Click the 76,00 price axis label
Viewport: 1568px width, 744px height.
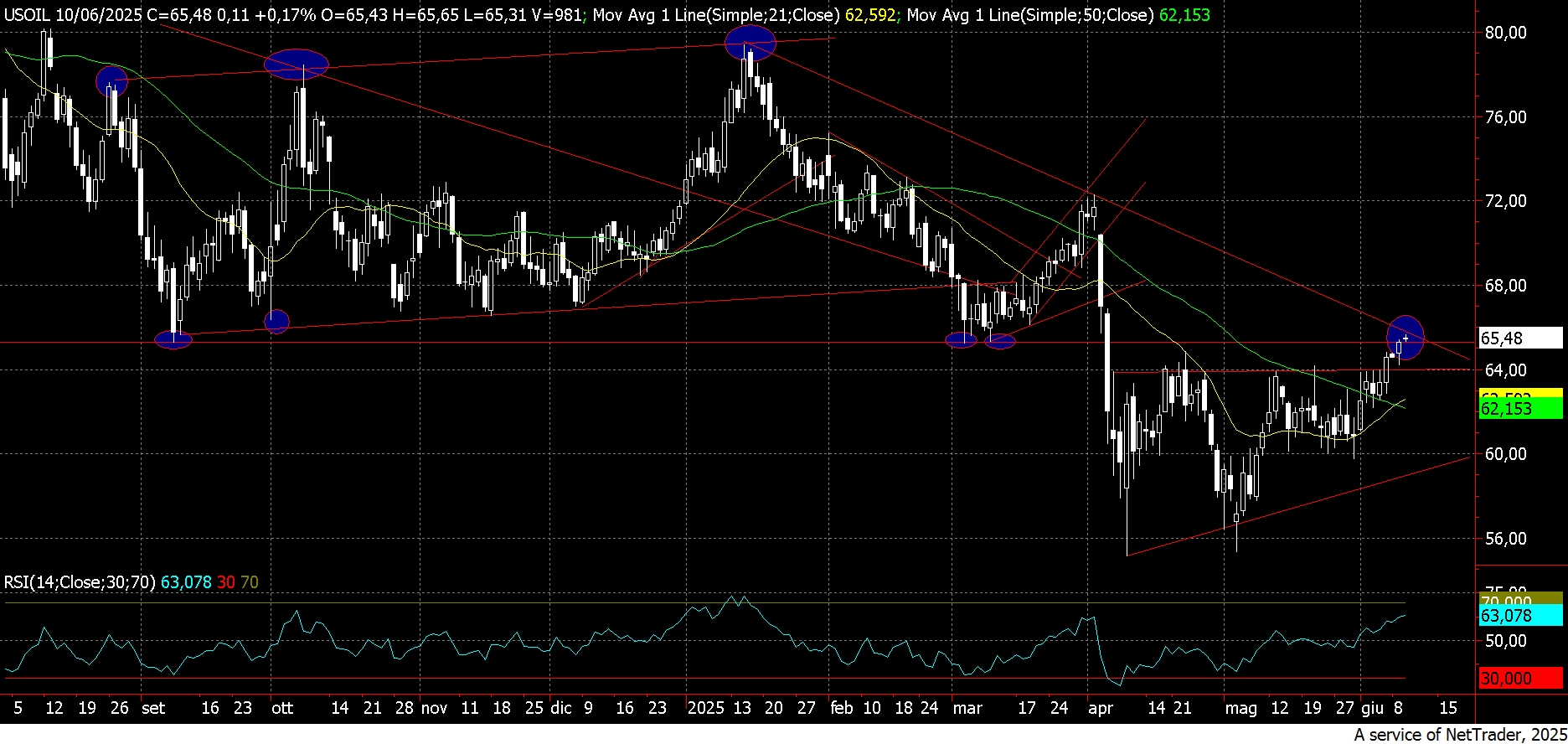tap(1505, 117)
